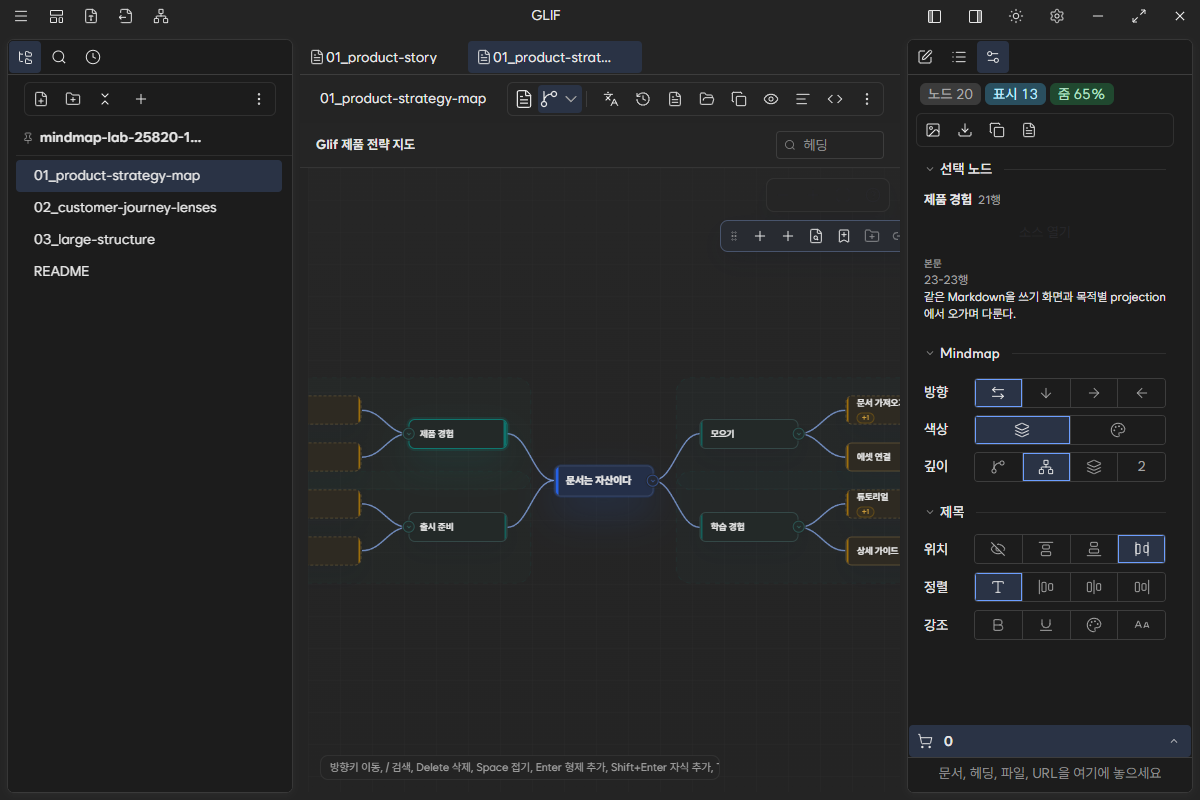Click the bookmark-plus icon in the floating toolbar
Viewport: 1200px width, 800px height.
(844, 236)
